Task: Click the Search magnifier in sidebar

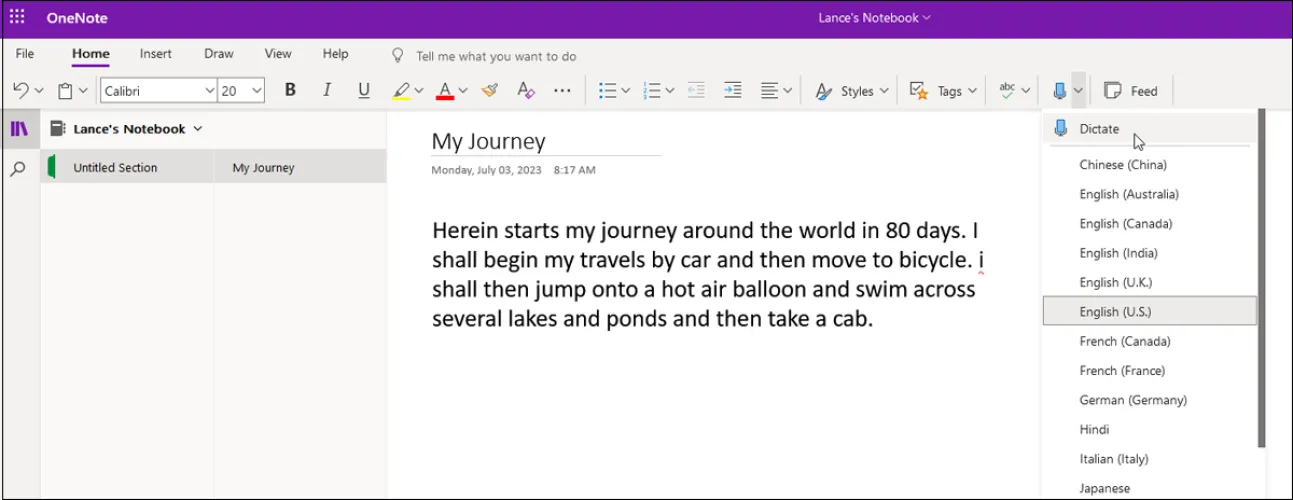Action: coord(18,169)
